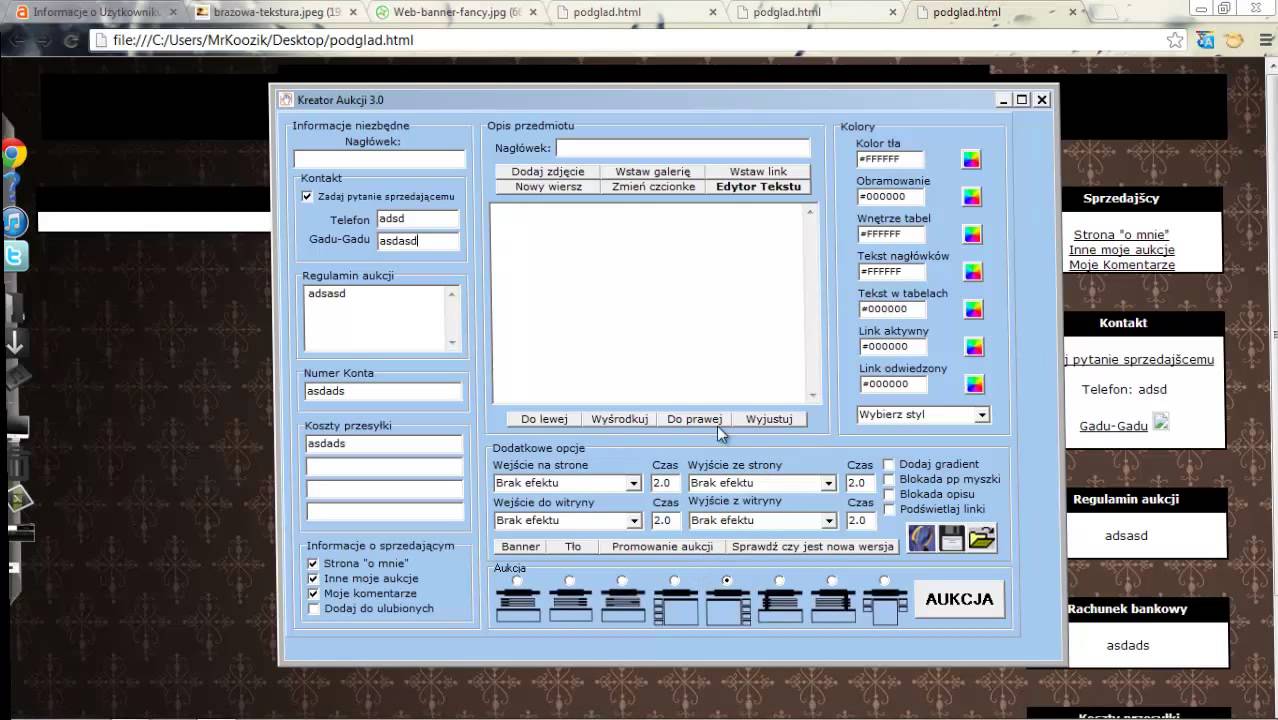Click Wyśrodkuj alignment button
Viewport: 1278px width, 720px height.
tap(619, 419)
